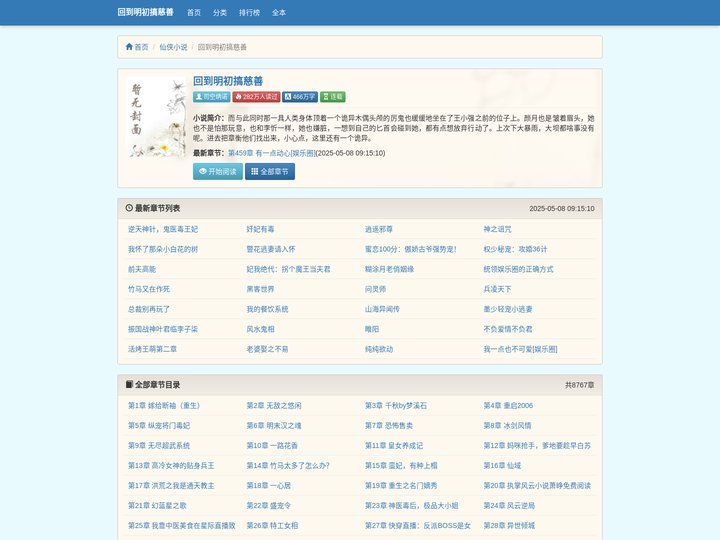This screenshot has height=540, width=720.
Task: Open chapter 第28章 异世倾城
Action: 509,526
